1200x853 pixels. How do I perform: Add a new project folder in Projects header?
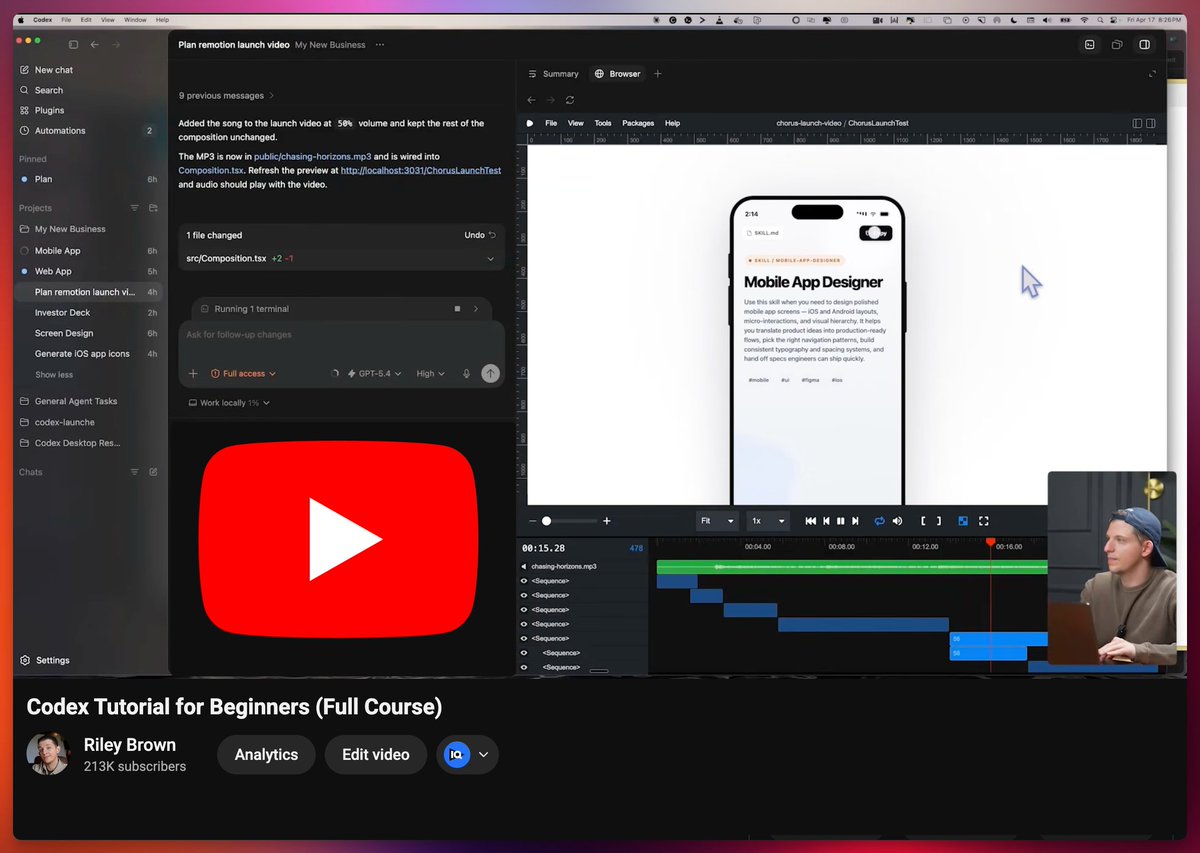click(x=153, y=208)
